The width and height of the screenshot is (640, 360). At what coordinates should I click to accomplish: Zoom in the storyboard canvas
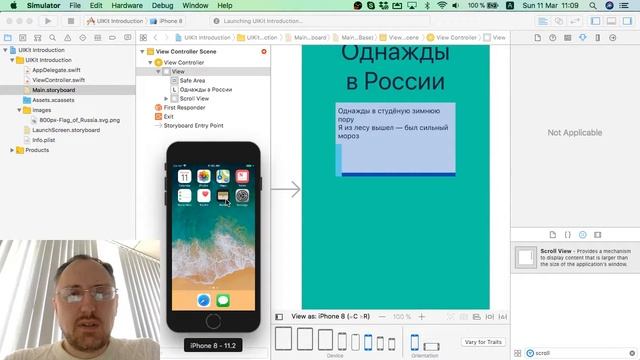click(x=422, y=317)
